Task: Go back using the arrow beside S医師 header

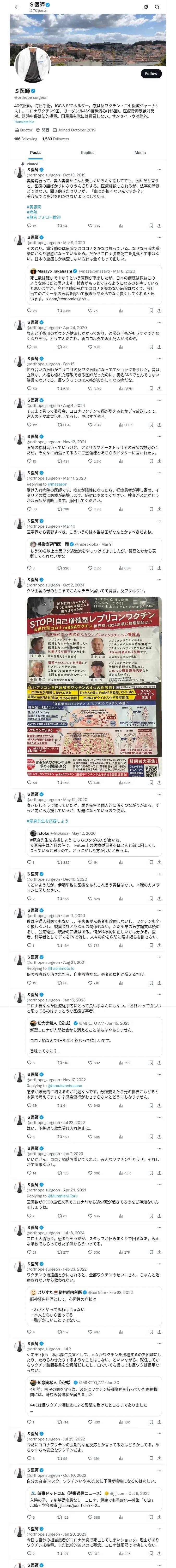Action: point(17,7)
